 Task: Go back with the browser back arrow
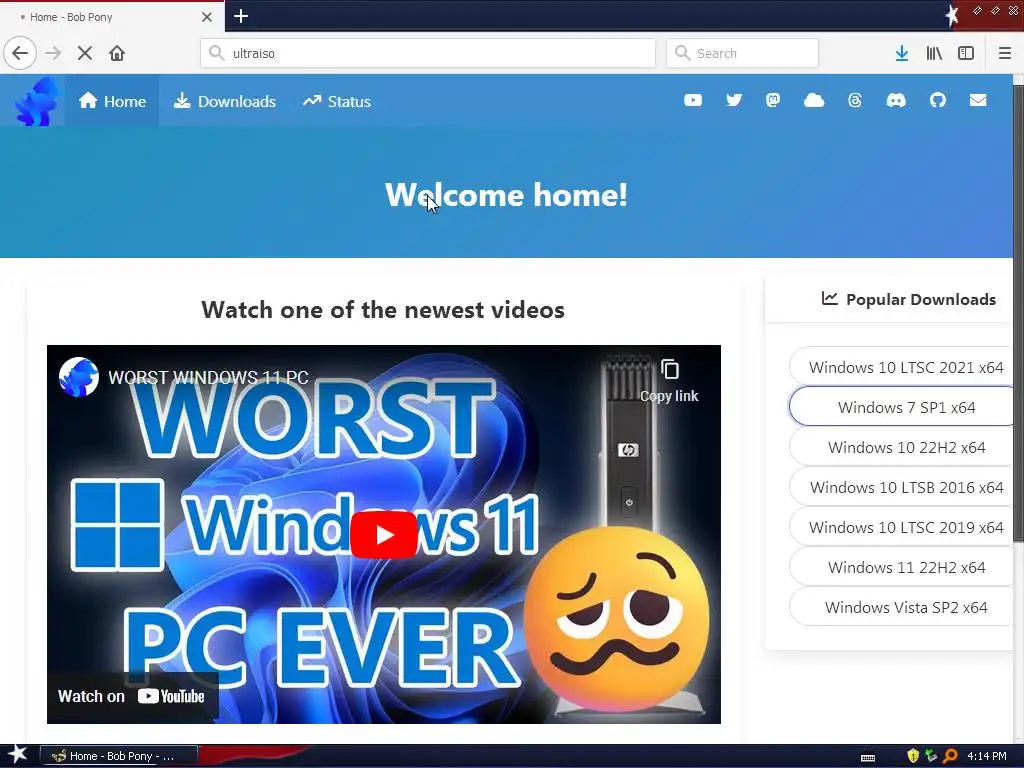point(20,53)
